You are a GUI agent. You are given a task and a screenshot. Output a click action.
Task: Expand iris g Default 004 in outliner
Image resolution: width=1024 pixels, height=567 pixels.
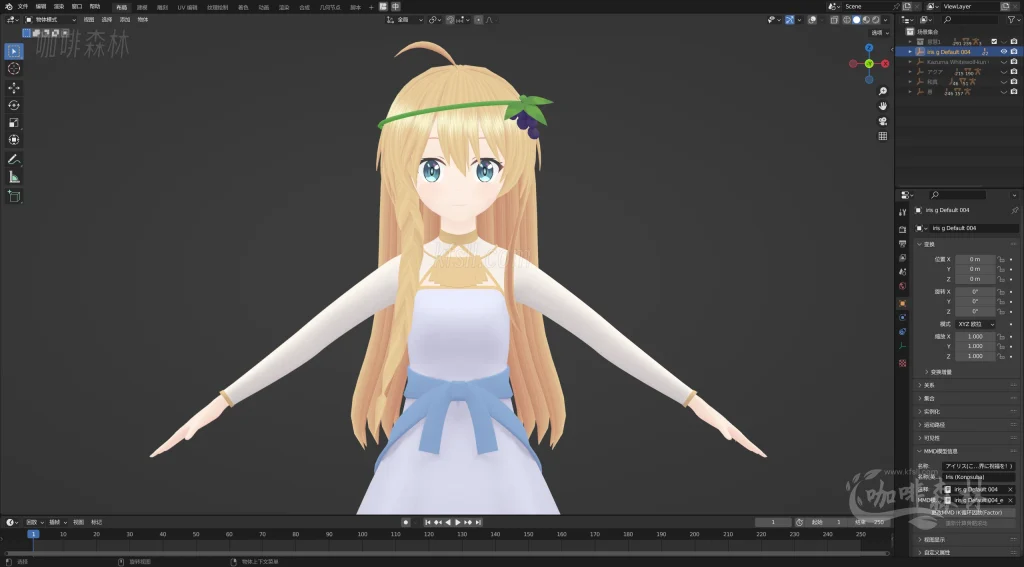pyautogui.click(x=910, y=52)
